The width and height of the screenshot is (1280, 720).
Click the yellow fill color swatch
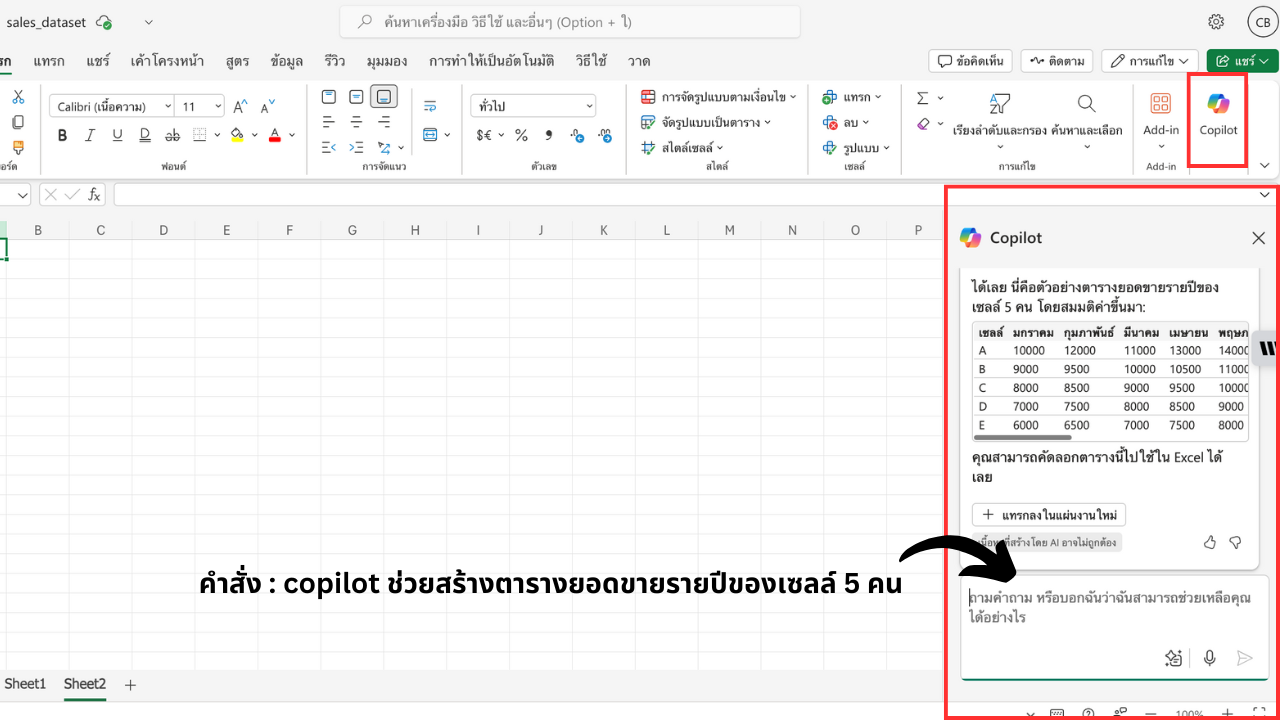(237, 135)
